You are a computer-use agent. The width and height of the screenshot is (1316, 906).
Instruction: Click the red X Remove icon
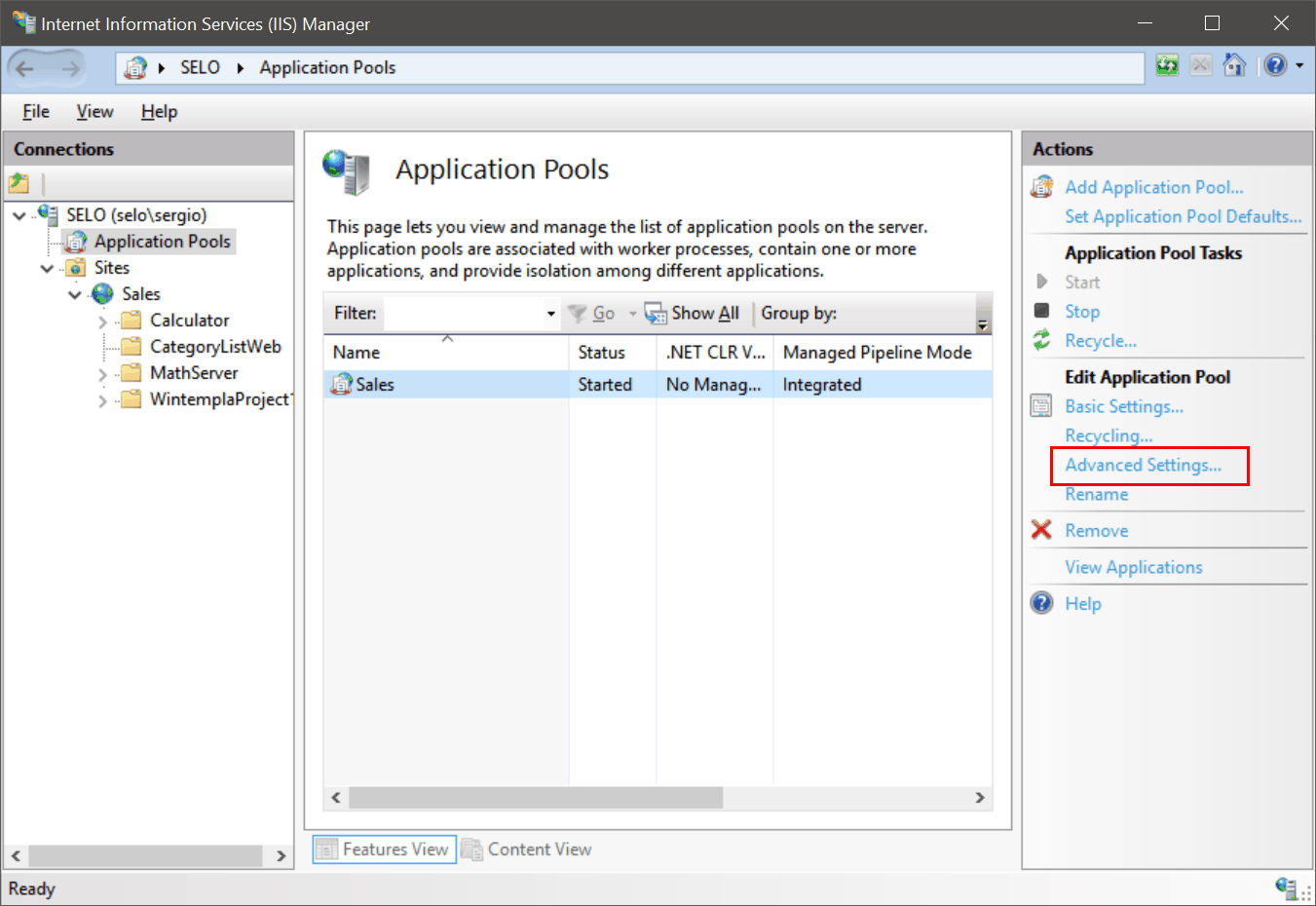coord(1041,530)
